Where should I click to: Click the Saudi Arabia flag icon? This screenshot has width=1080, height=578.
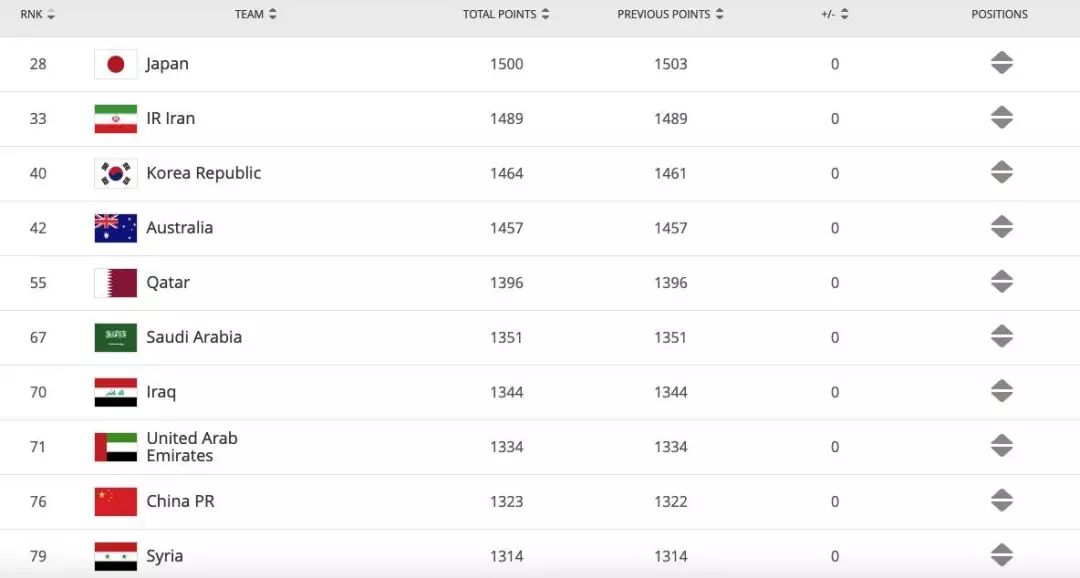116,338
